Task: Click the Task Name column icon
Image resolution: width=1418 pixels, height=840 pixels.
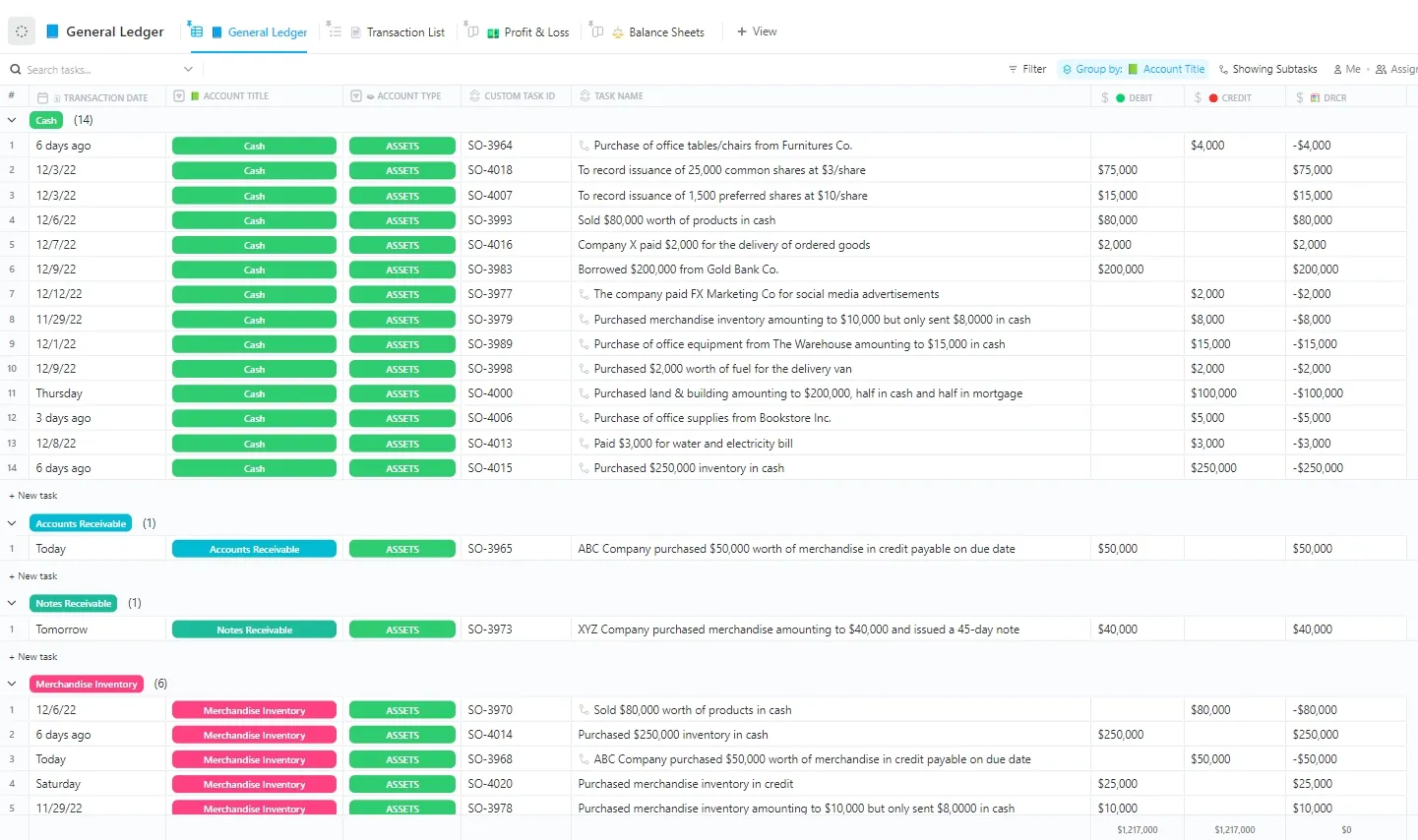Action: tap(586, 96)
